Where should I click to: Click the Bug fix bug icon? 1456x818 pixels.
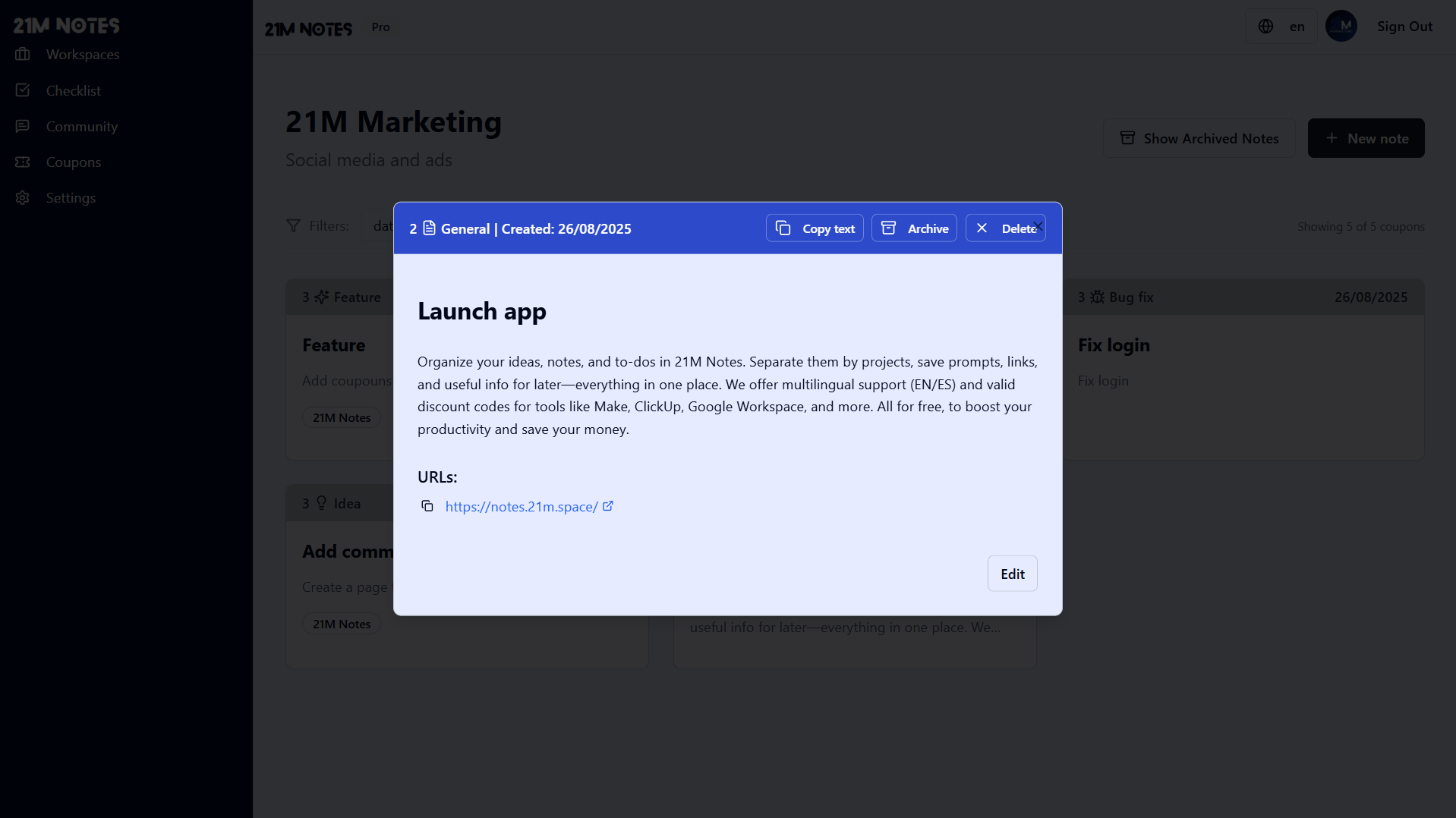(x=1097, y=297)
